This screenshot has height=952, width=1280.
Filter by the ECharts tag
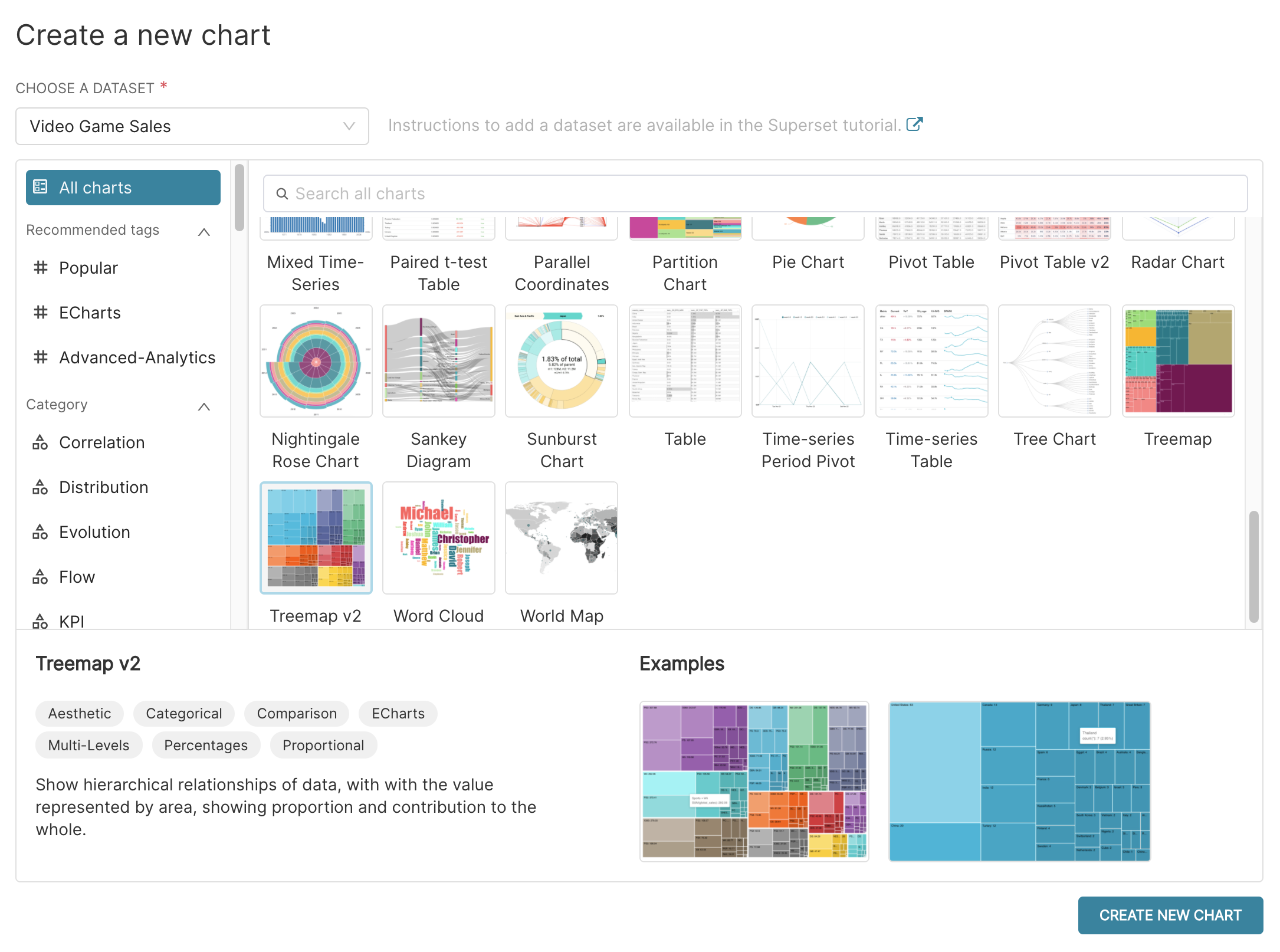tap(90, 313)
